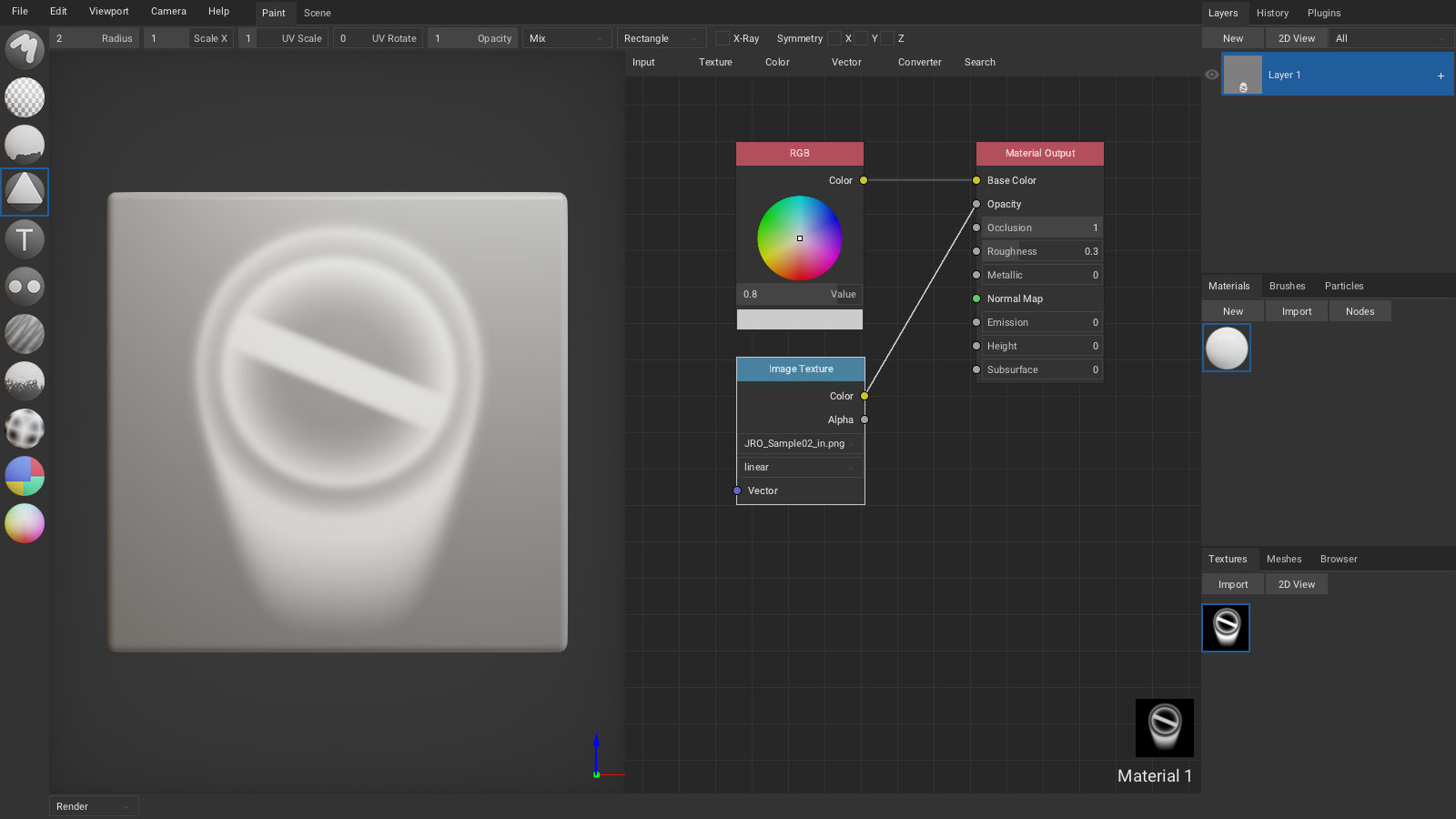Image resolution: width=1456 pixels, height=819 pixels.
Task: Switch to the History tab
Action: [1272, 13]
